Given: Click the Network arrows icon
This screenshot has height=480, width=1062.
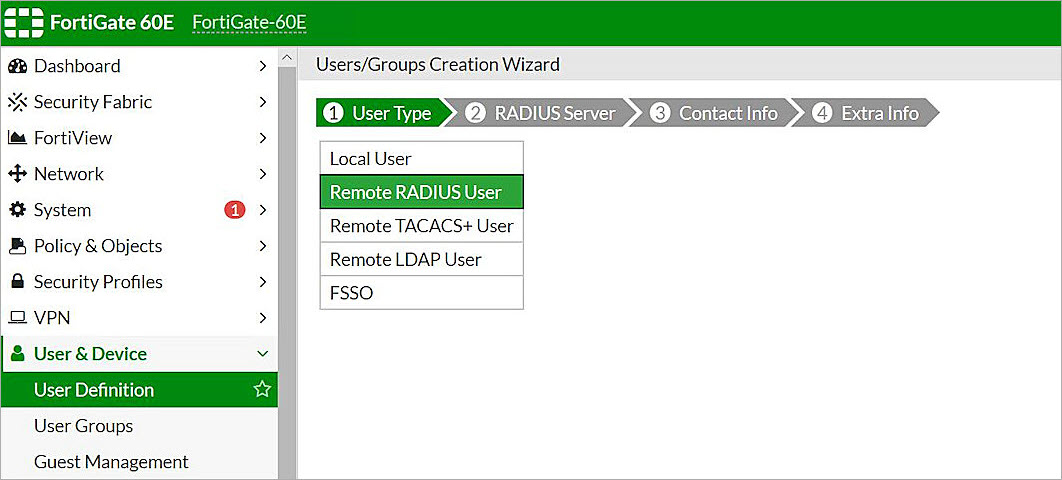Looking at the screenshot, I should tap(17, 174).
